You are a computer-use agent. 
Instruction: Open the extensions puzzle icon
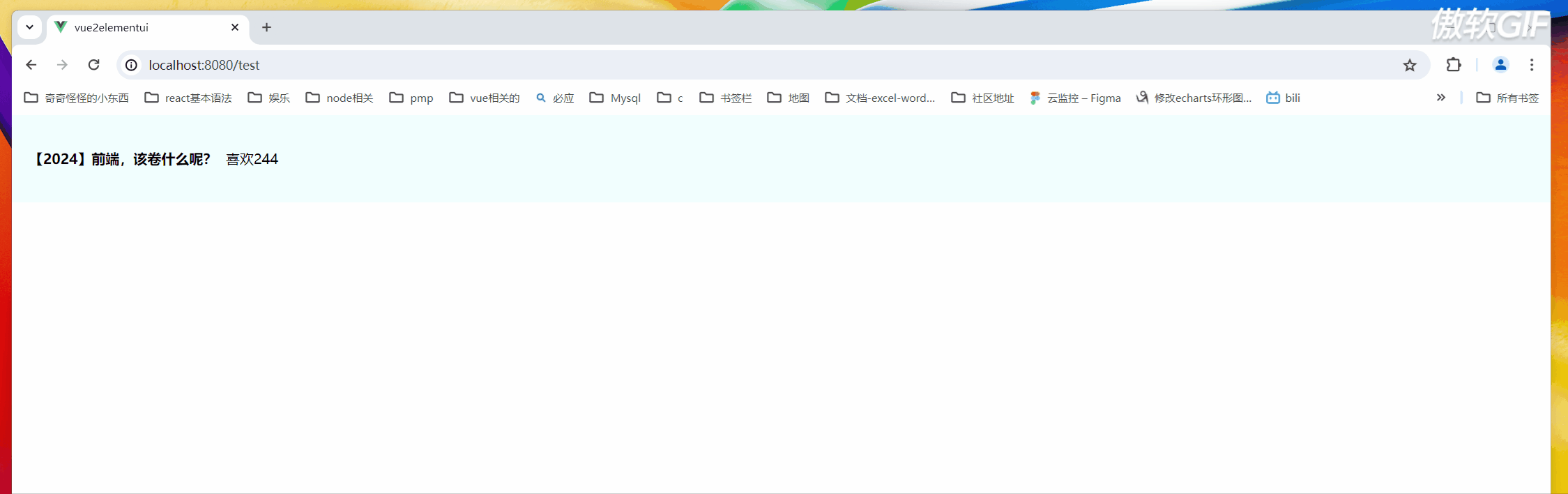coord(1454,65)
